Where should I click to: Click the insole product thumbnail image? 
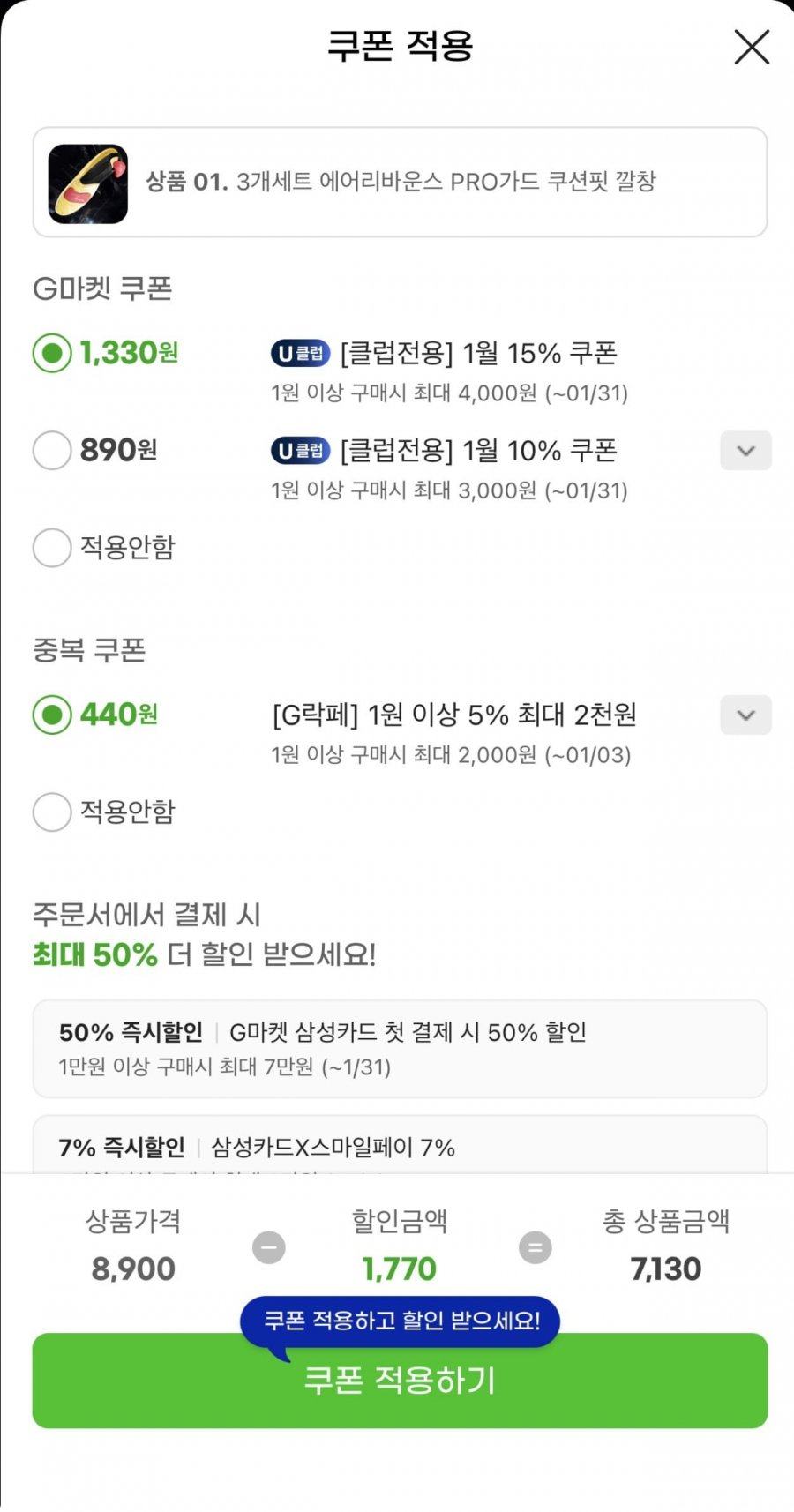click(x=88, y=183)
